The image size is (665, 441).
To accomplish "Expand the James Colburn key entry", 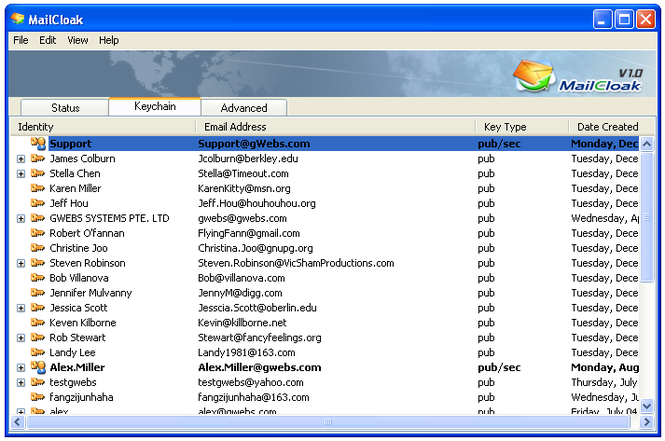I will point(20,159).
